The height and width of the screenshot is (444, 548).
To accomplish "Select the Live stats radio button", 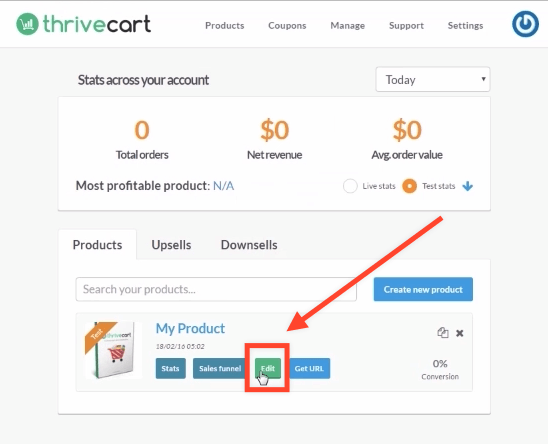I will pyautogui.click(x=350, y=186).
